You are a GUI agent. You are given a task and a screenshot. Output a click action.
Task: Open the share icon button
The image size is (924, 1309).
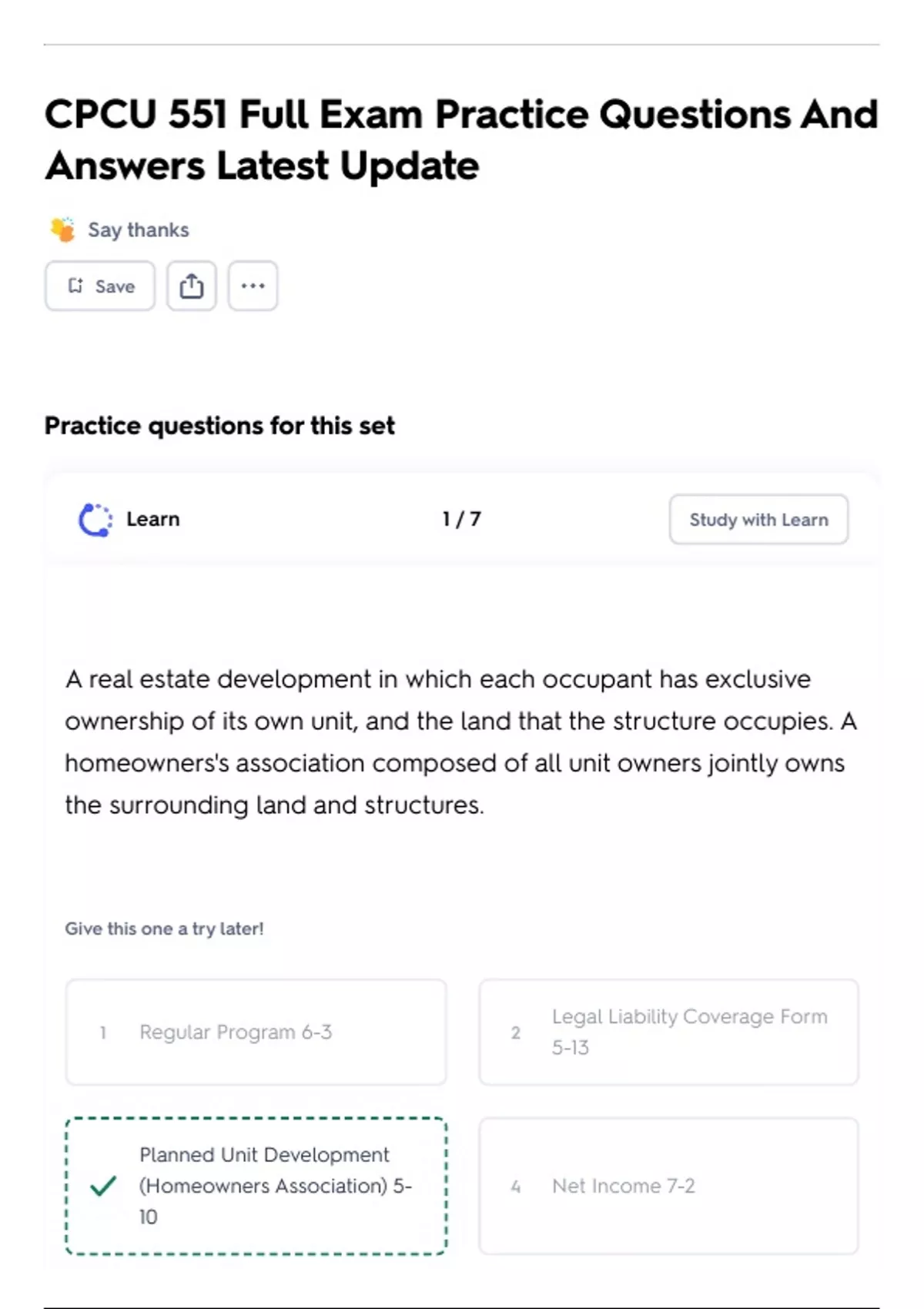(x=192, y=286)
